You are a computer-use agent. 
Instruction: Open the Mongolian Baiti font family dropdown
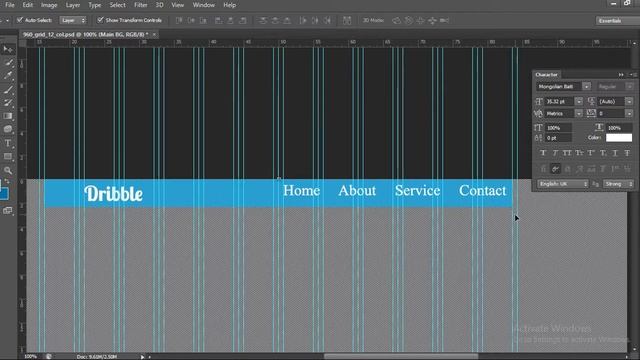coord(587,87)
